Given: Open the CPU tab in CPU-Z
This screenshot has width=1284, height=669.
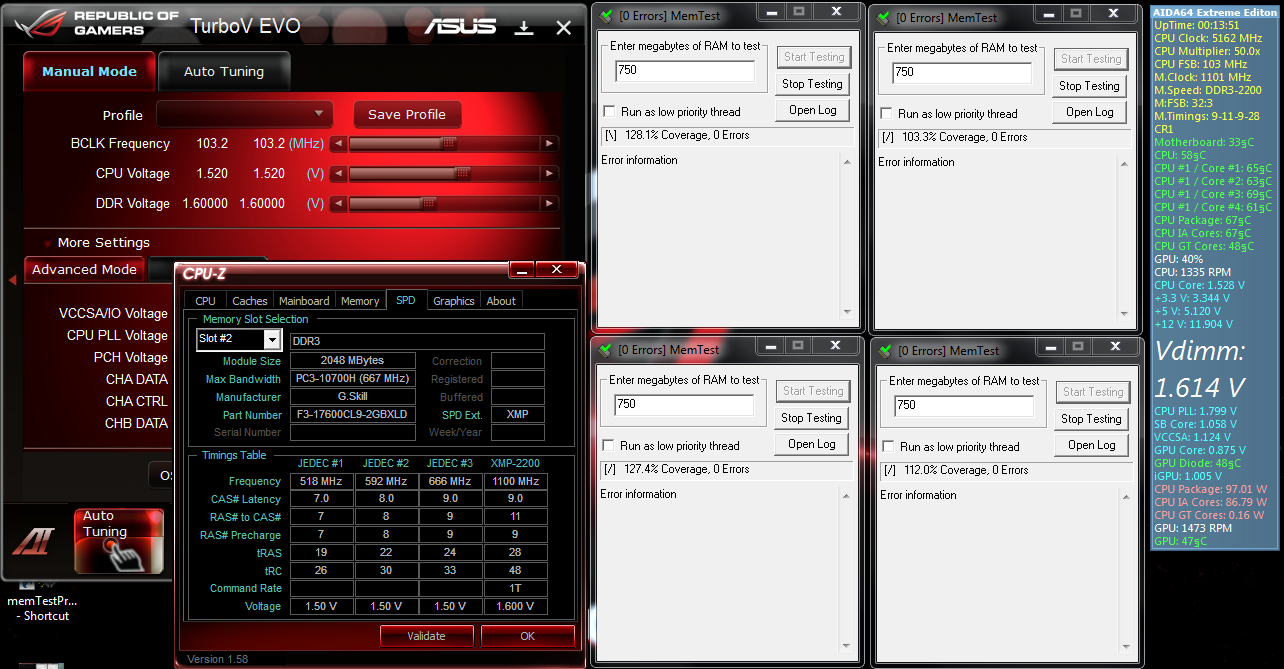Looking at the screenshot, I should 205,301.
